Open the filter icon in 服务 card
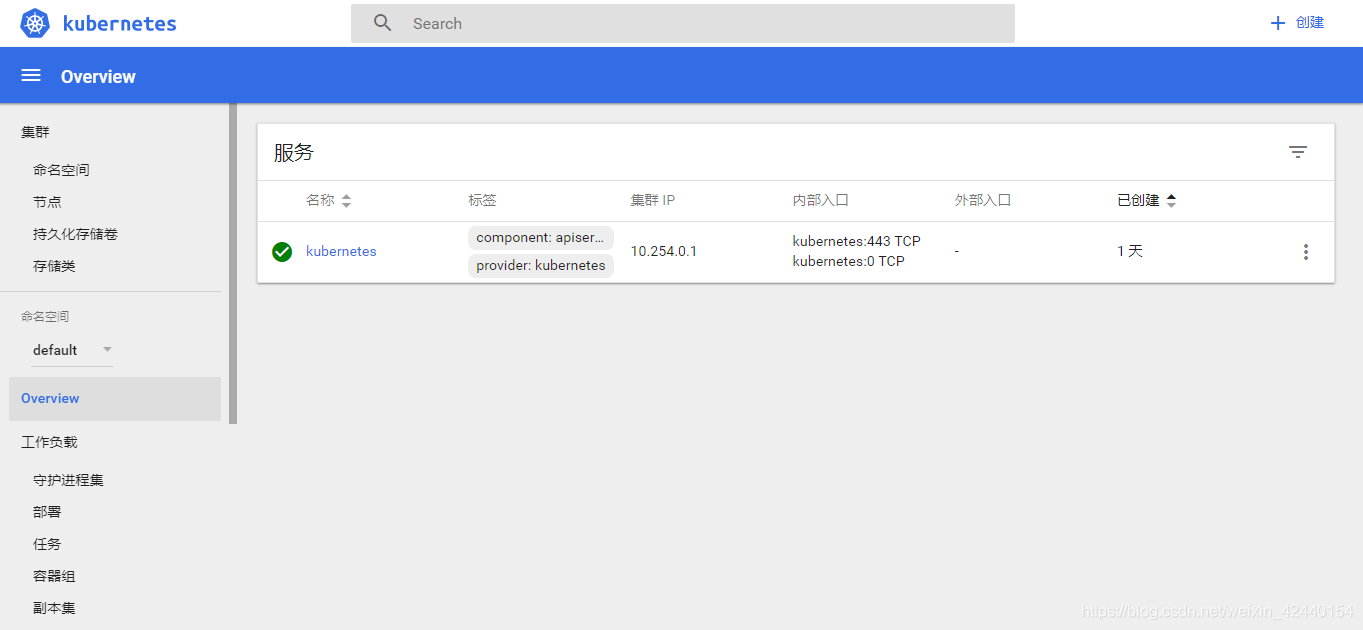This screenshot has height=630, width=1363. (x=1298, y=152)
